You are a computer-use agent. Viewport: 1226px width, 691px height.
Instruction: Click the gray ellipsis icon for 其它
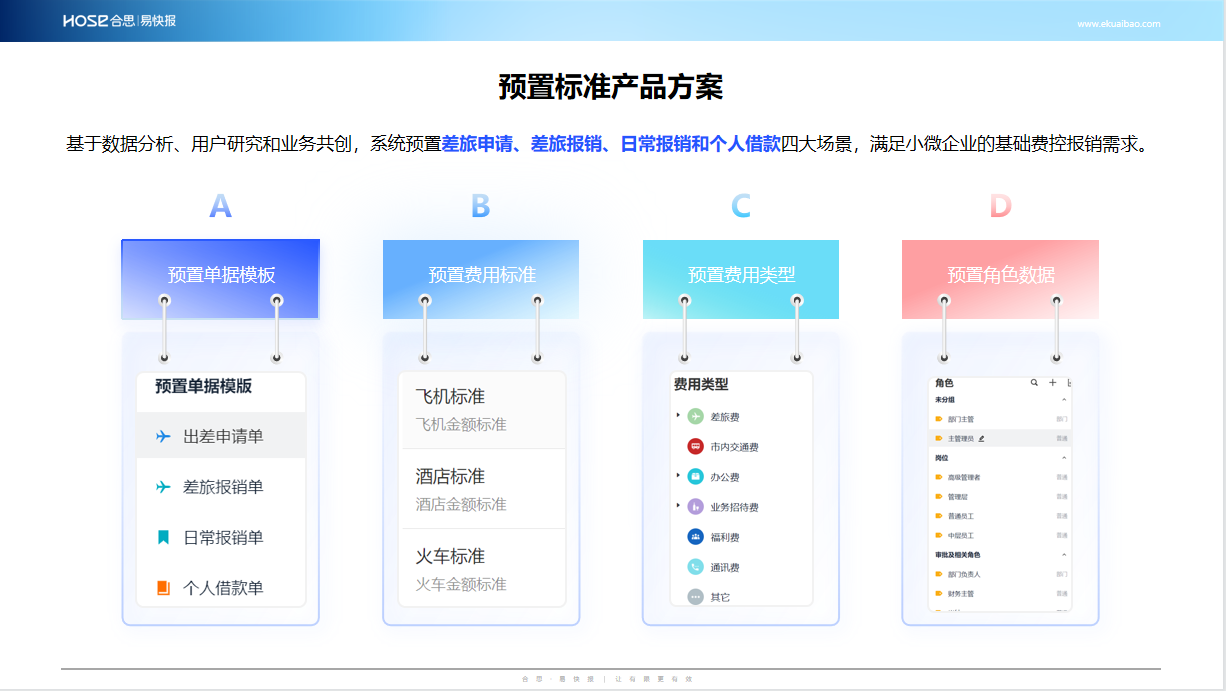(696, 597)
